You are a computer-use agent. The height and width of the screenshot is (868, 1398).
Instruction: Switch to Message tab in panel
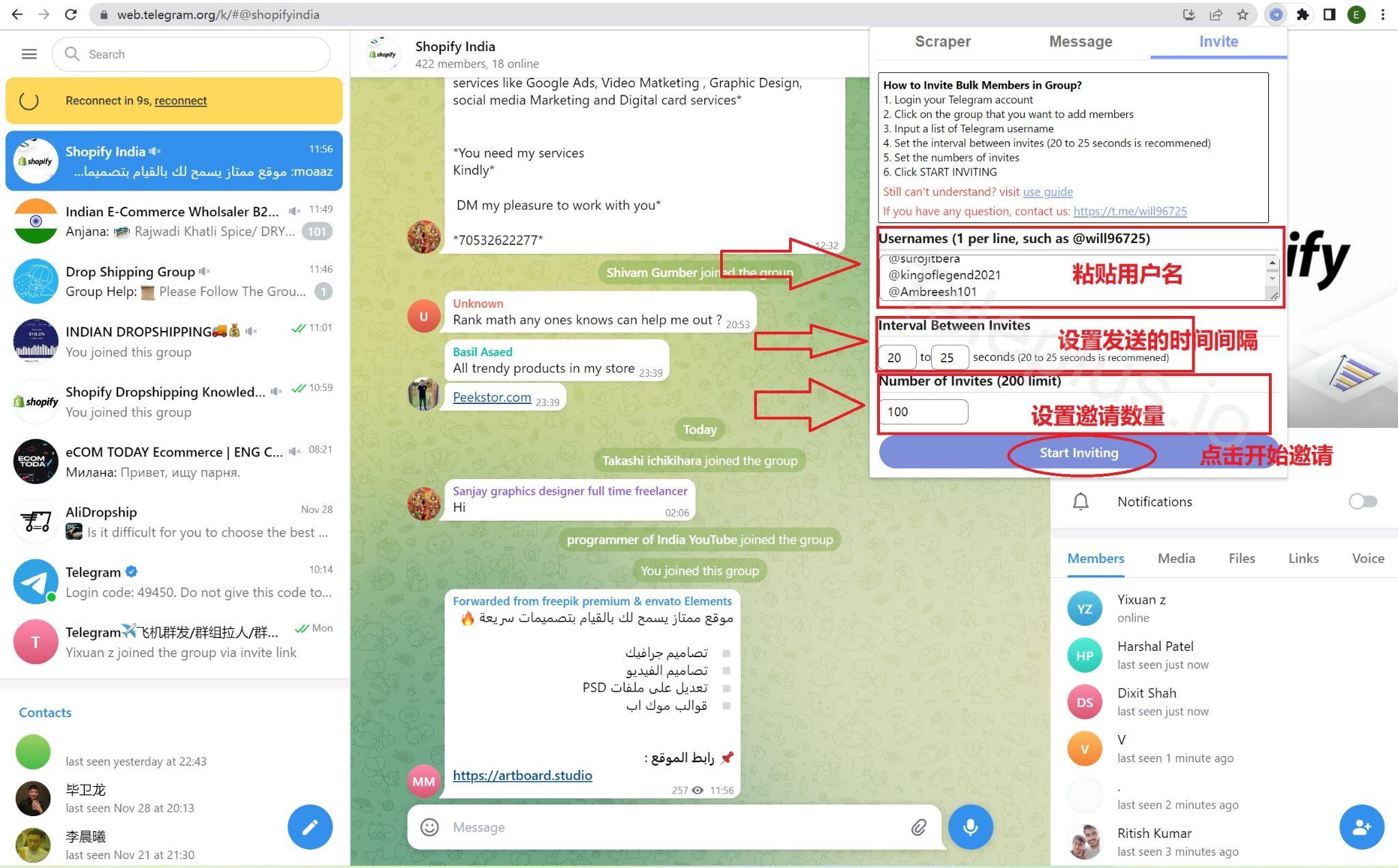(1080, 41)
